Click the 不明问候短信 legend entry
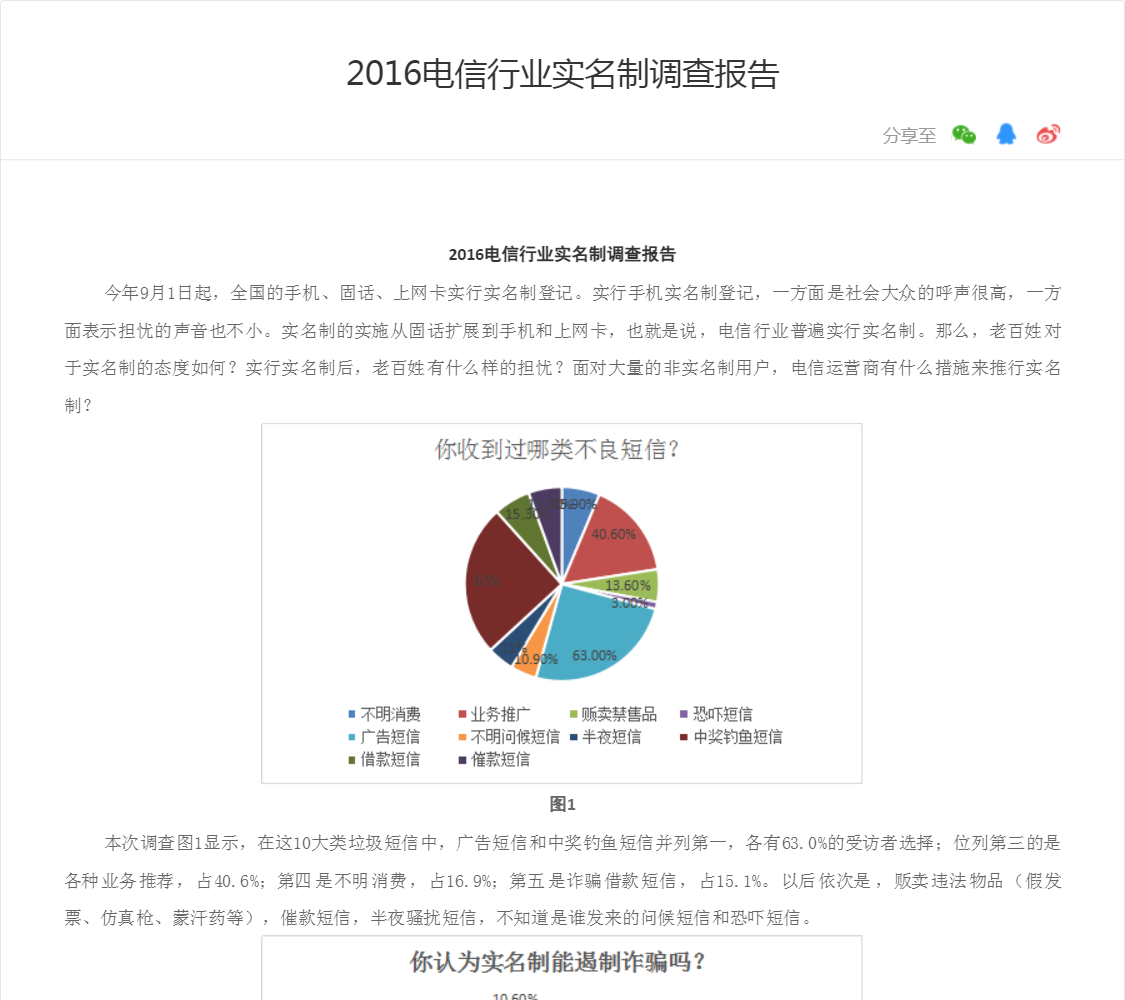Screen dimensions: 1125x1000 (509, 737)
